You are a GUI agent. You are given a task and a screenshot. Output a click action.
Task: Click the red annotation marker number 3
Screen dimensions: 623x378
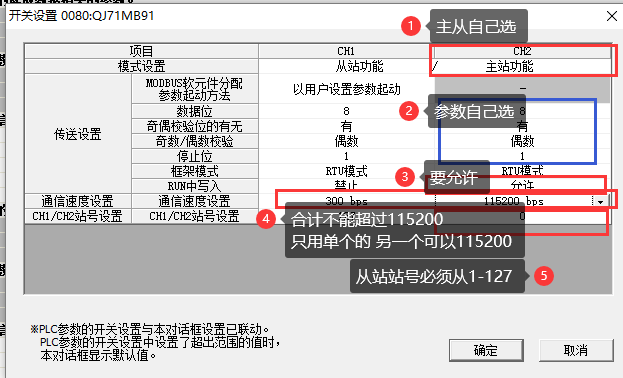[405, 176]
